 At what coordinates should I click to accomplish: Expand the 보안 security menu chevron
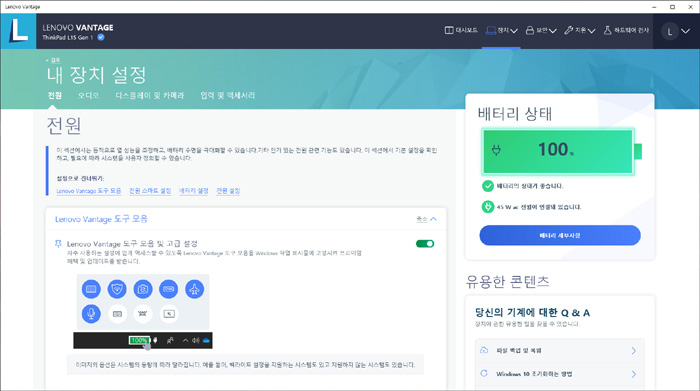[x=553, y=31]
